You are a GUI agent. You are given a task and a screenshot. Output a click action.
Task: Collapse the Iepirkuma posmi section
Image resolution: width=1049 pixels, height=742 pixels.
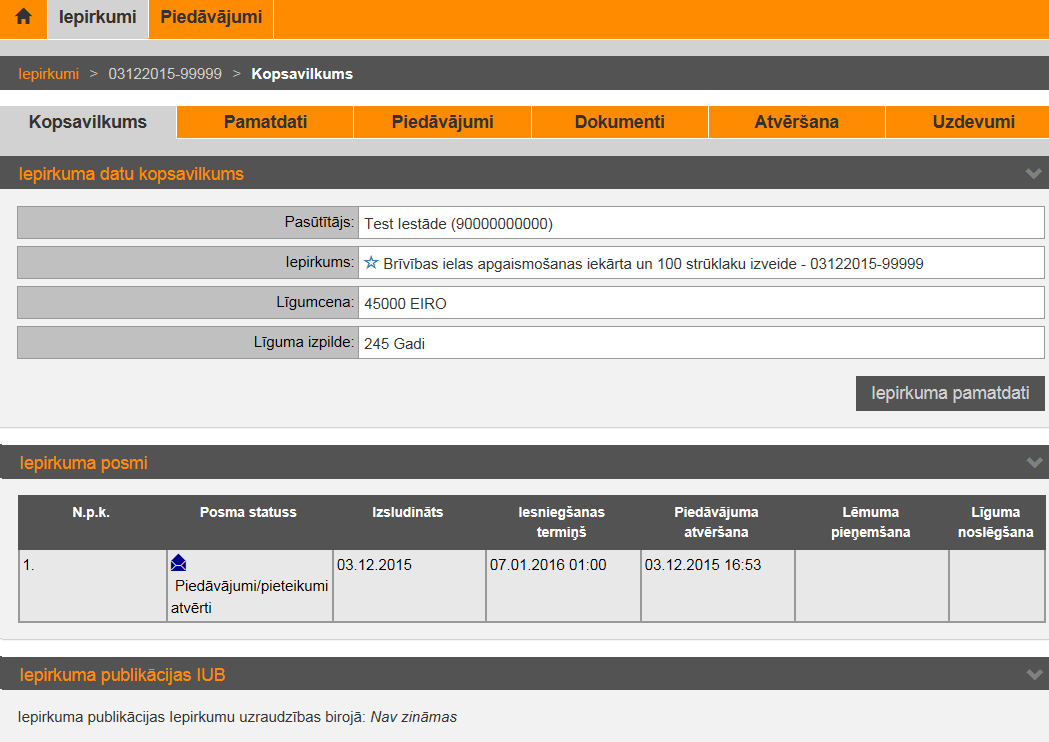click(x=1033, y=463)
